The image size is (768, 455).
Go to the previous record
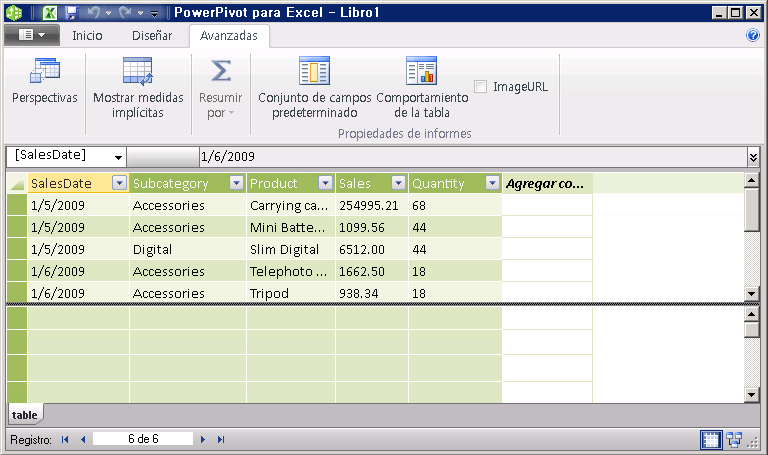[x=83, y=439]
